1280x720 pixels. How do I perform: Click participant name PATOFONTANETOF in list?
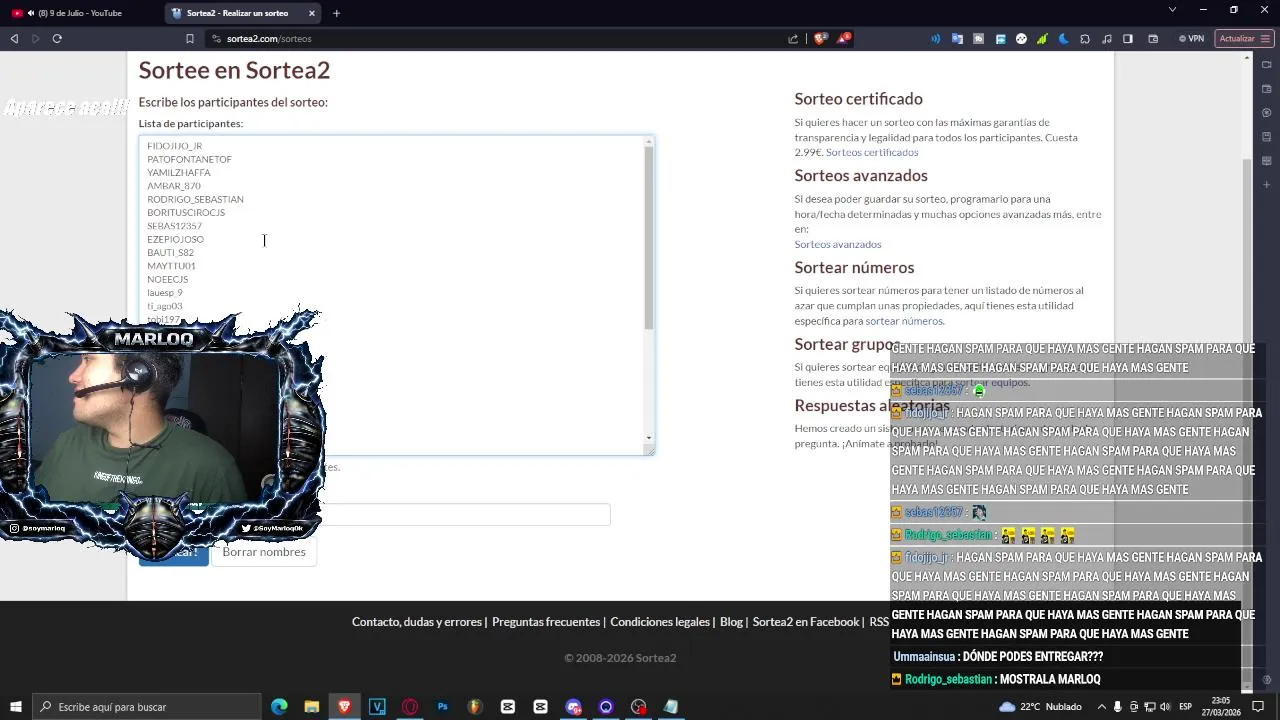coord(189,159)
